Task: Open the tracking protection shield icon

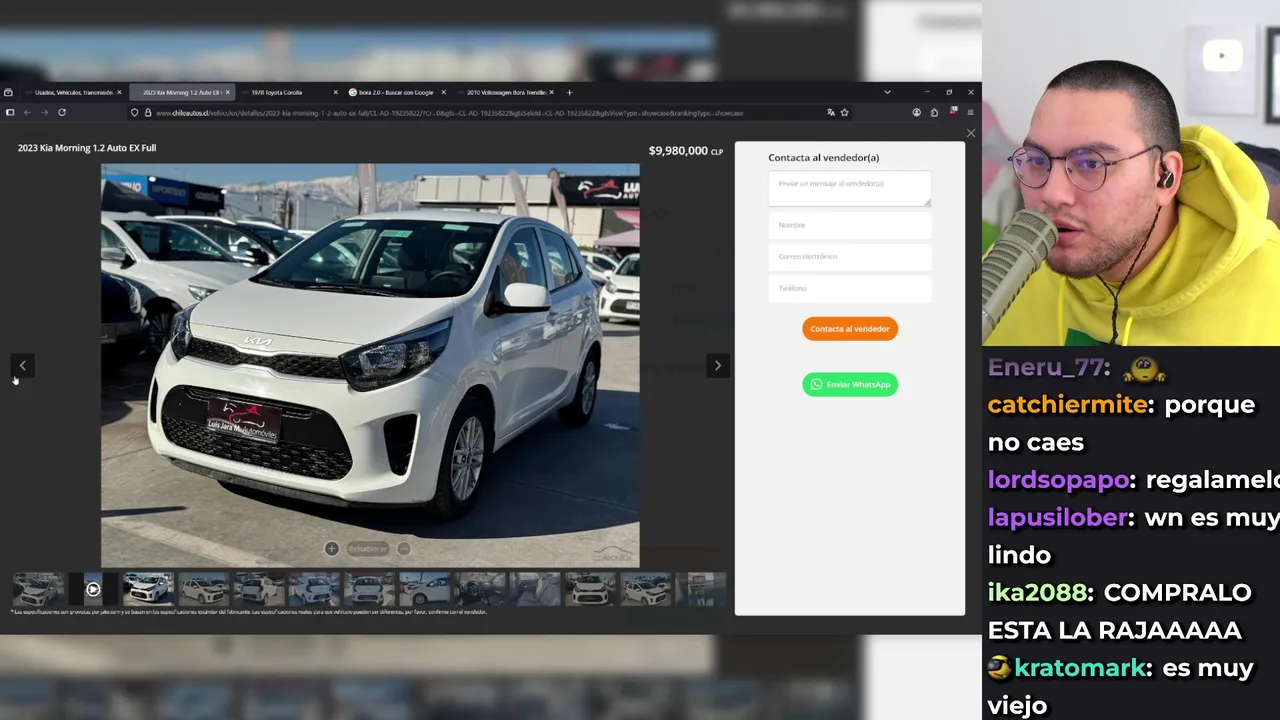Action: 134,113
